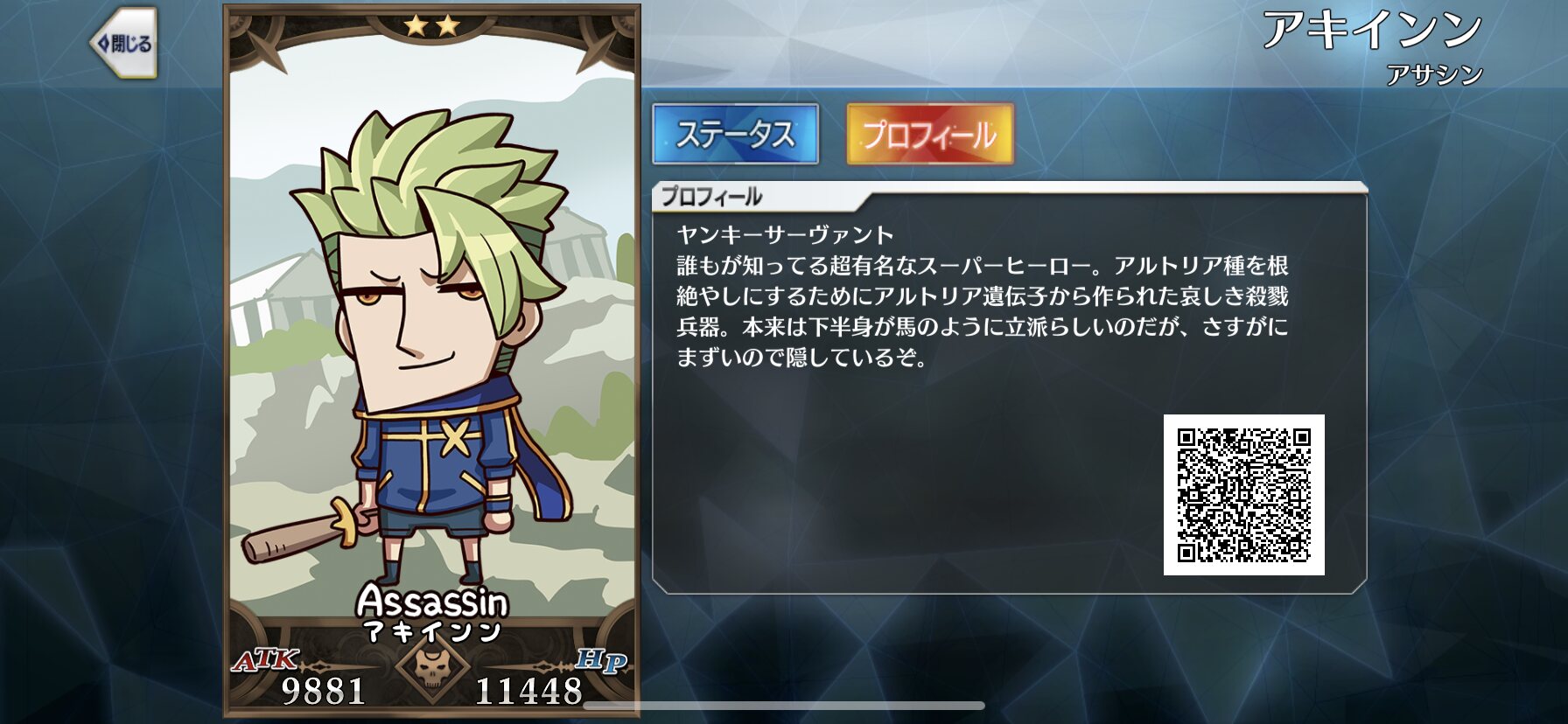This screenshot has width=1568, height=724.
Task: Click the profile description text body
Action: click(982, 311)
